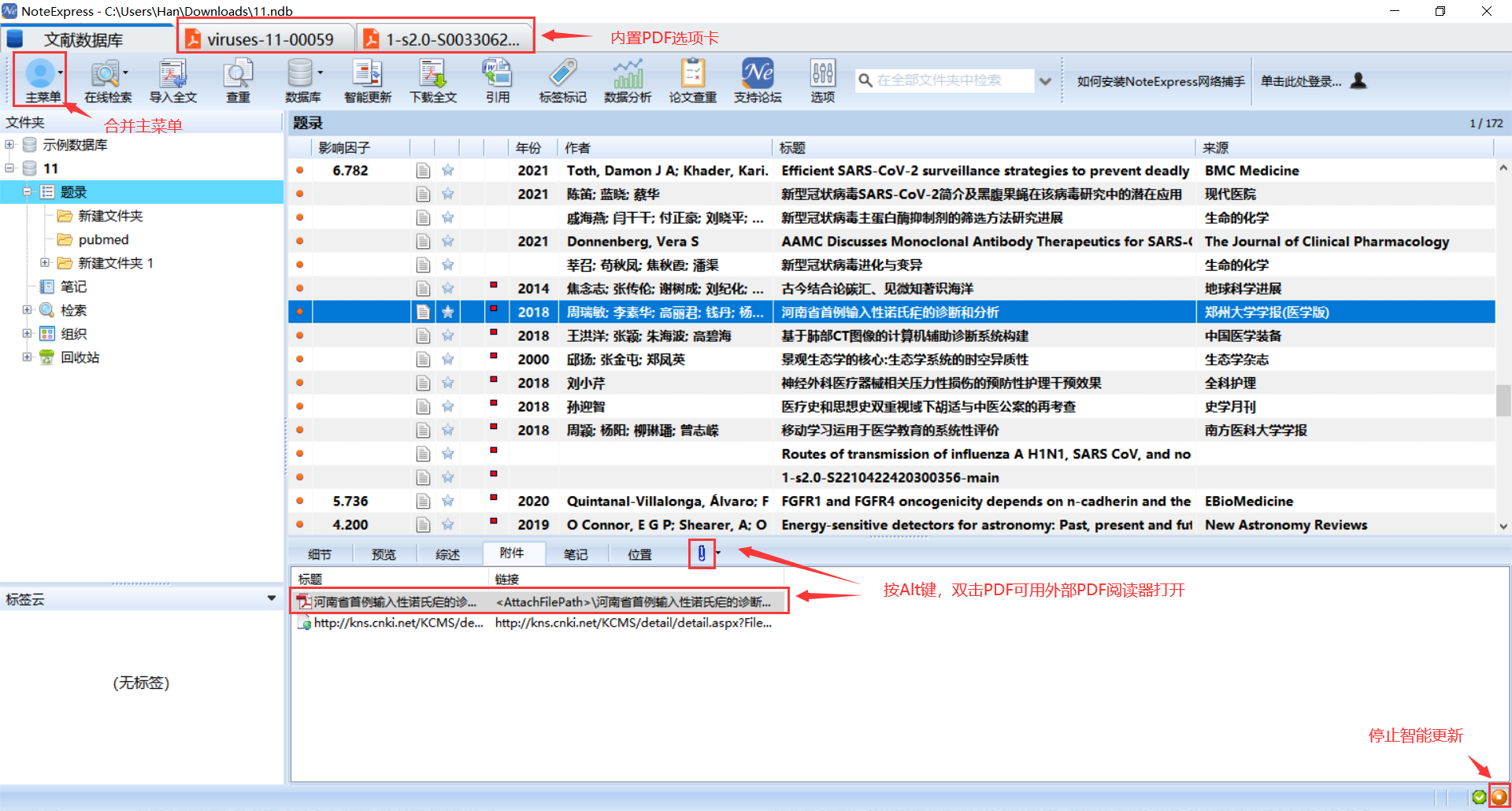The image size is (1512, 811).
Task: Click the green status icon in status bar
Action: [x=1479, y=797]
